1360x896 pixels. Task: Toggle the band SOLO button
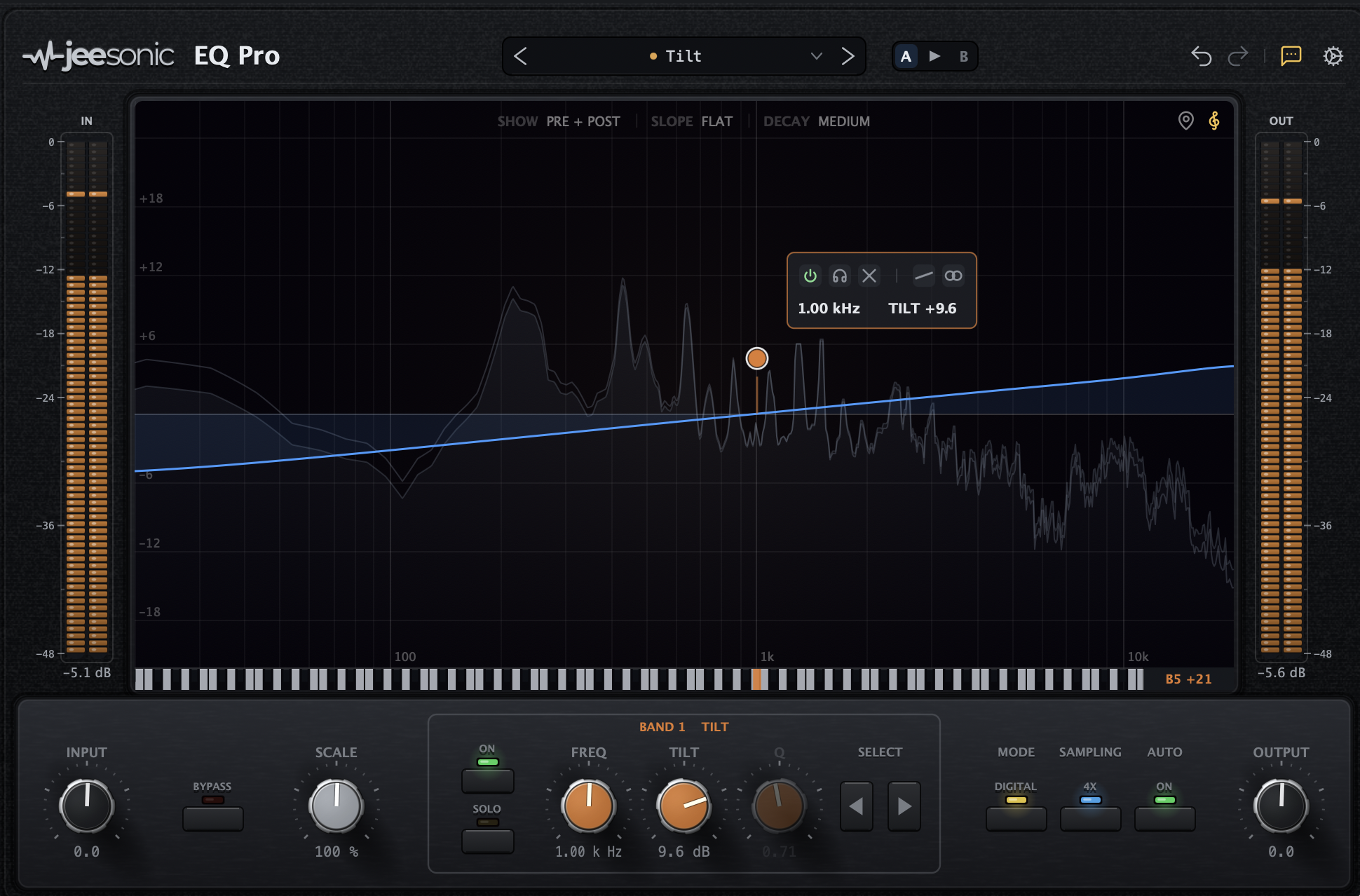pos(487,841)
